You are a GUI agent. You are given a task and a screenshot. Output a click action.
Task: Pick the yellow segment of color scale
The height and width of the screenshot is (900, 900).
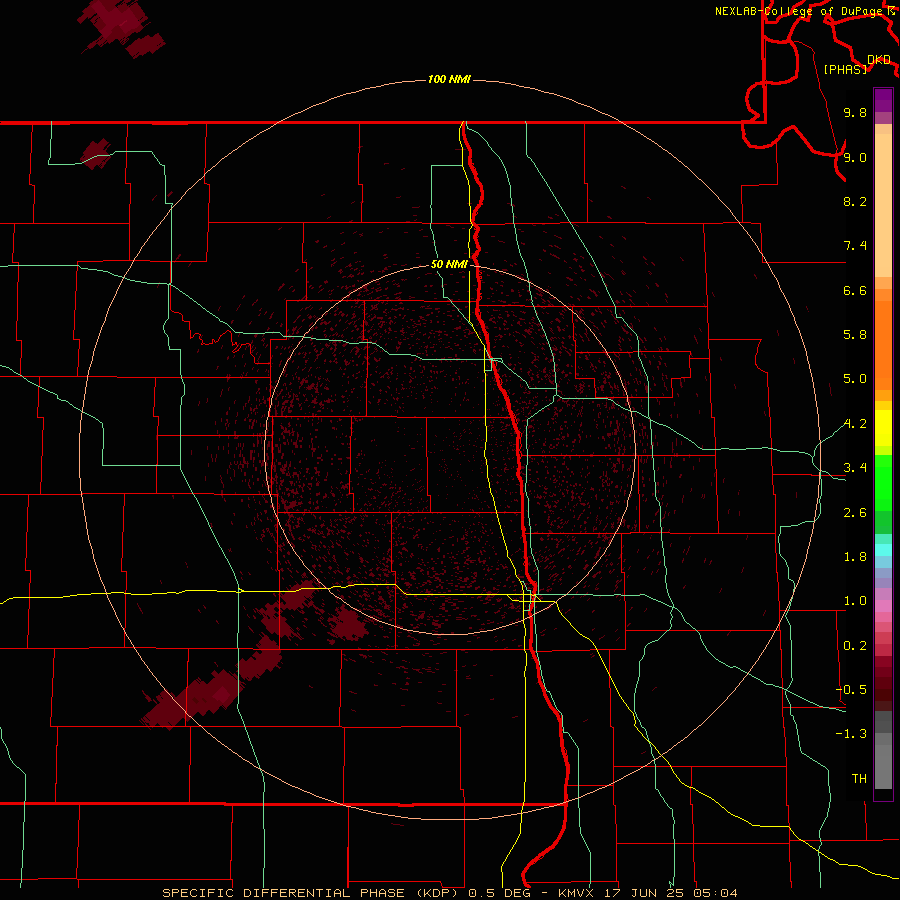[883, 428]
